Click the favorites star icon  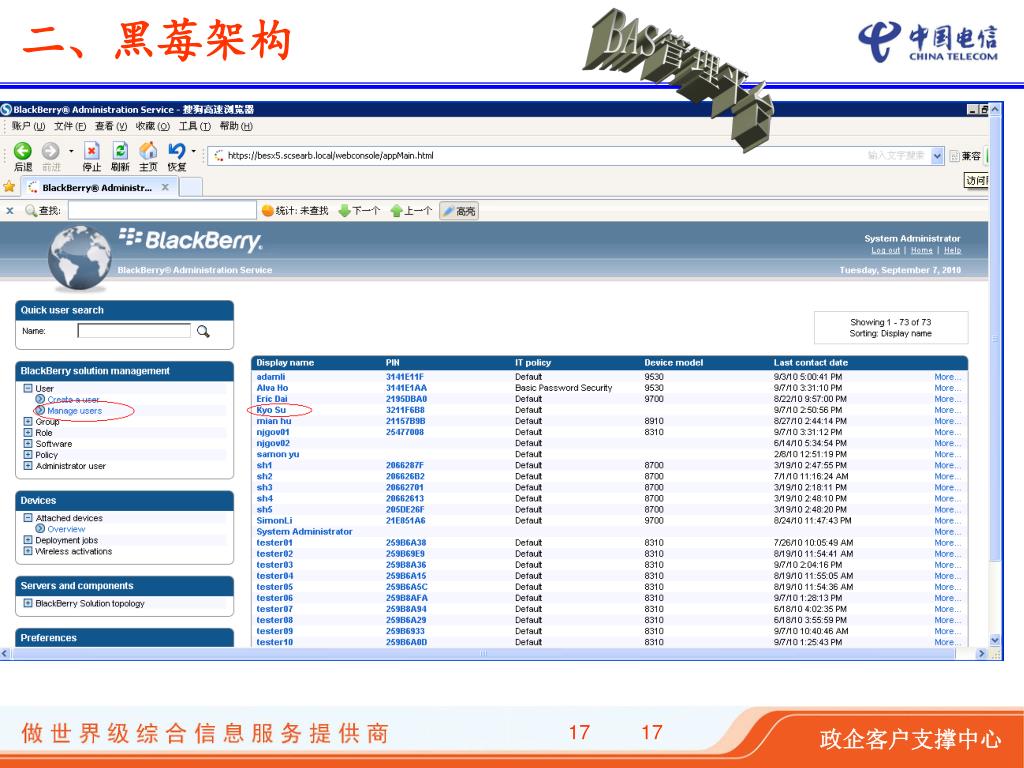pyautogui.click(x=9, y=187)
